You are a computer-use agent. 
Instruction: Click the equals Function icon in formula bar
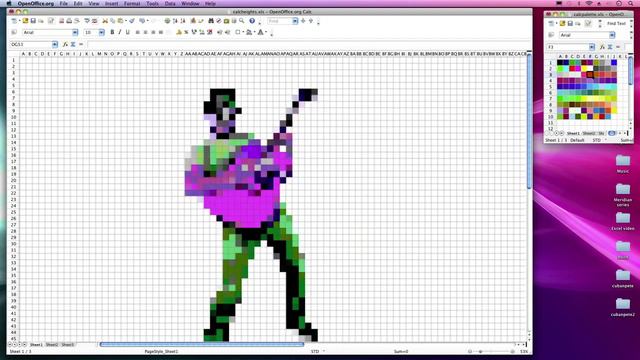pyautogui.click(x=81, y=44)
